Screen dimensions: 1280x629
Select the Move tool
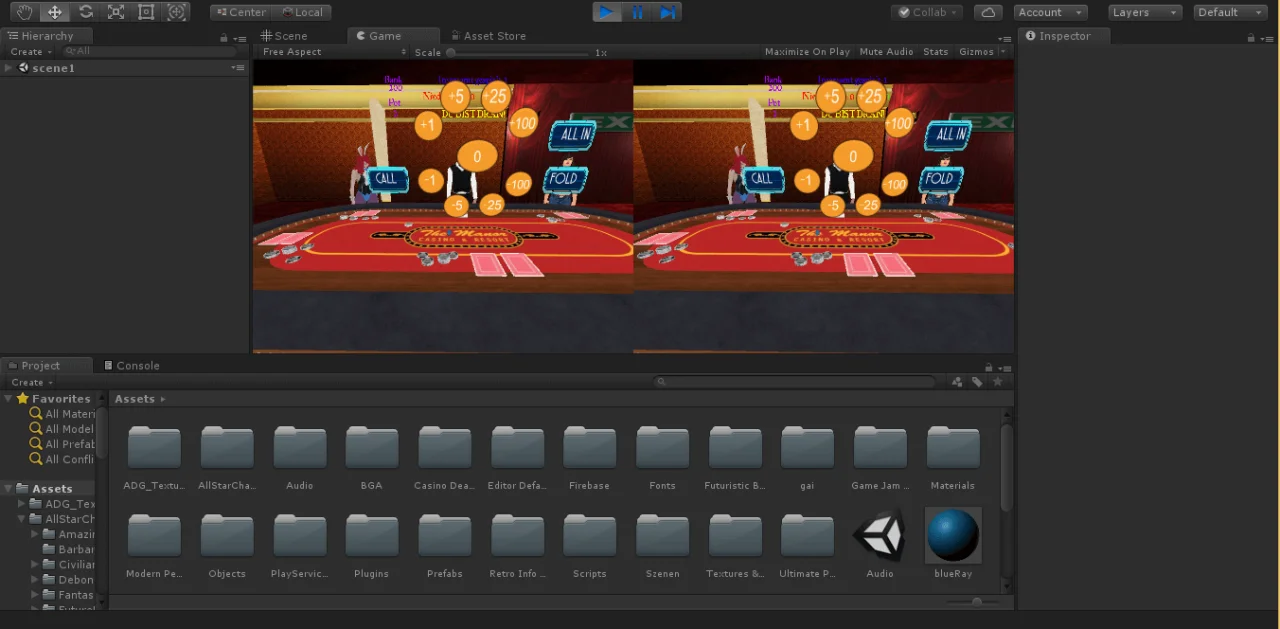54,12
